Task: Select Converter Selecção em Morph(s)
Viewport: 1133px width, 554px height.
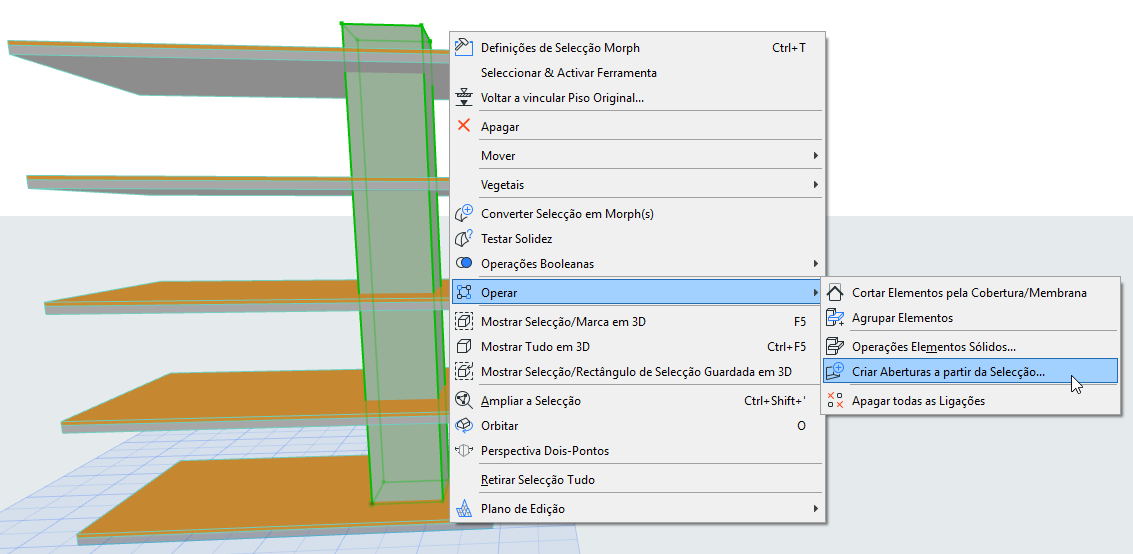Action: (637, 214)
